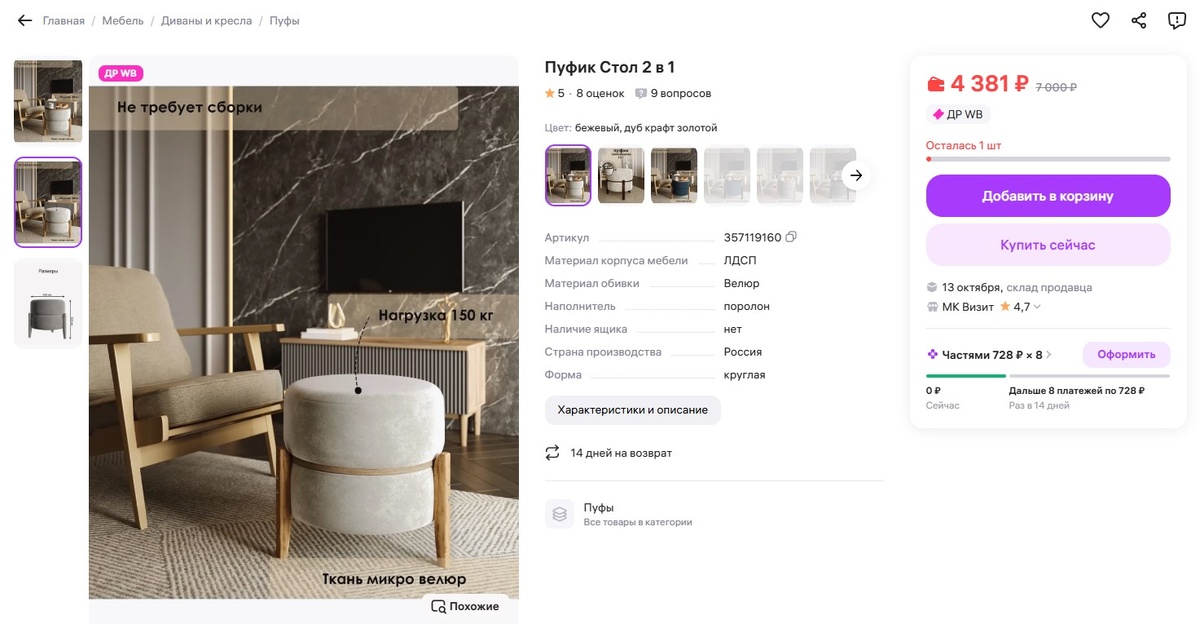Viewport: 1200px width, 624px height.
Task: Select the dimensions thumbnail image
Action: pos(48,304)
